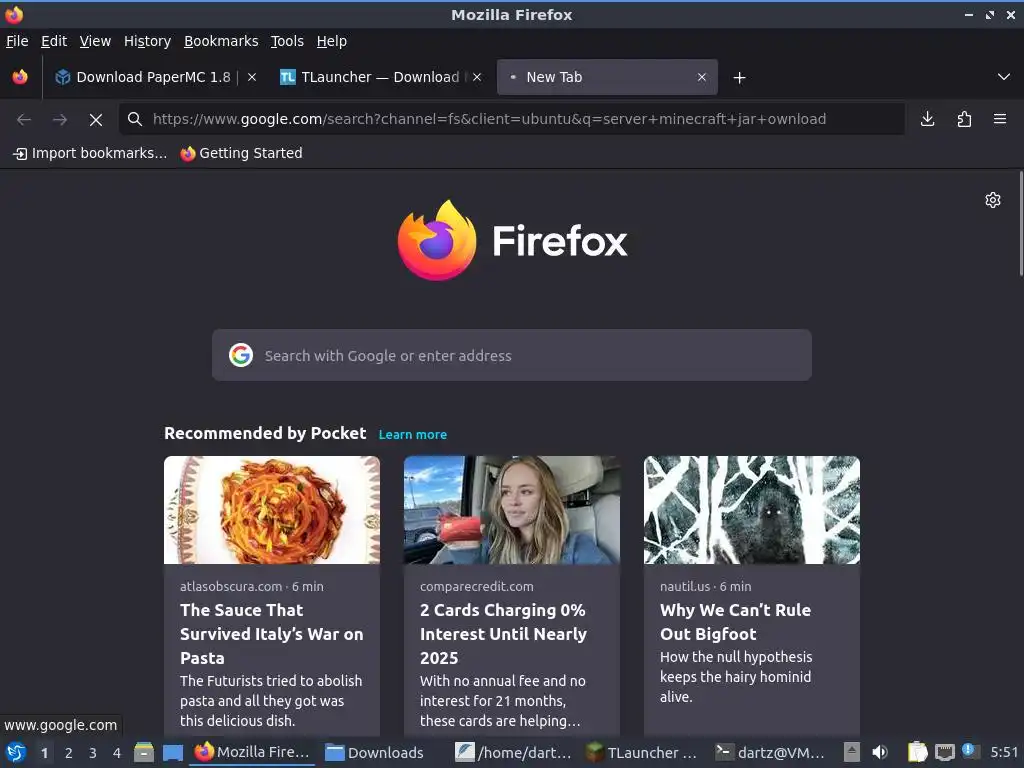Click the show desktop blue icon
The height and width of the screenshot is (768, 1024).
pos(173,752)
